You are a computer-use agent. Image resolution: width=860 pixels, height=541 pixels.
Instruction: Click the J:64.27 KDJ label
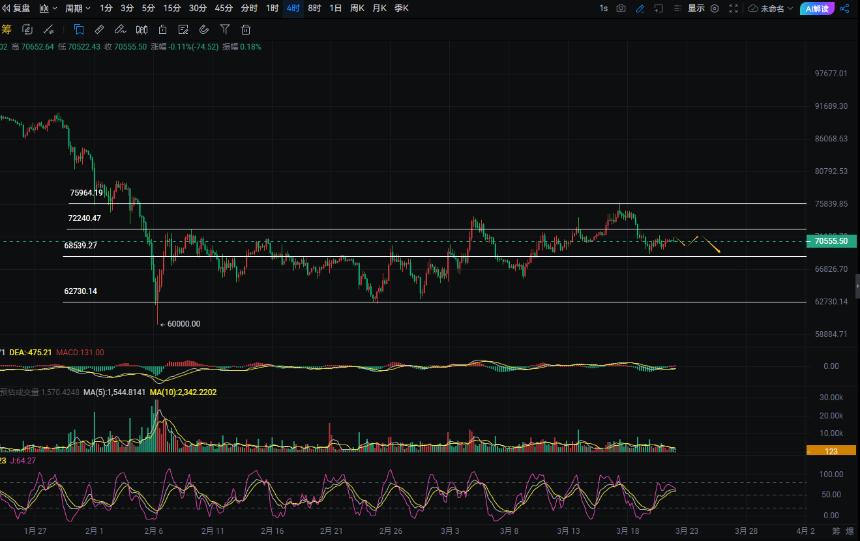click(23, 460)
